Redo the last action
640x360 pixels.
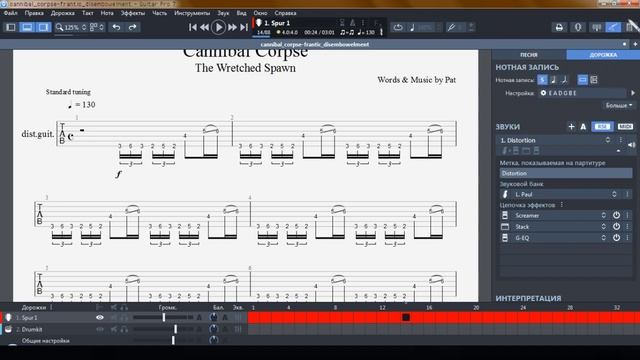pos(132,27)
